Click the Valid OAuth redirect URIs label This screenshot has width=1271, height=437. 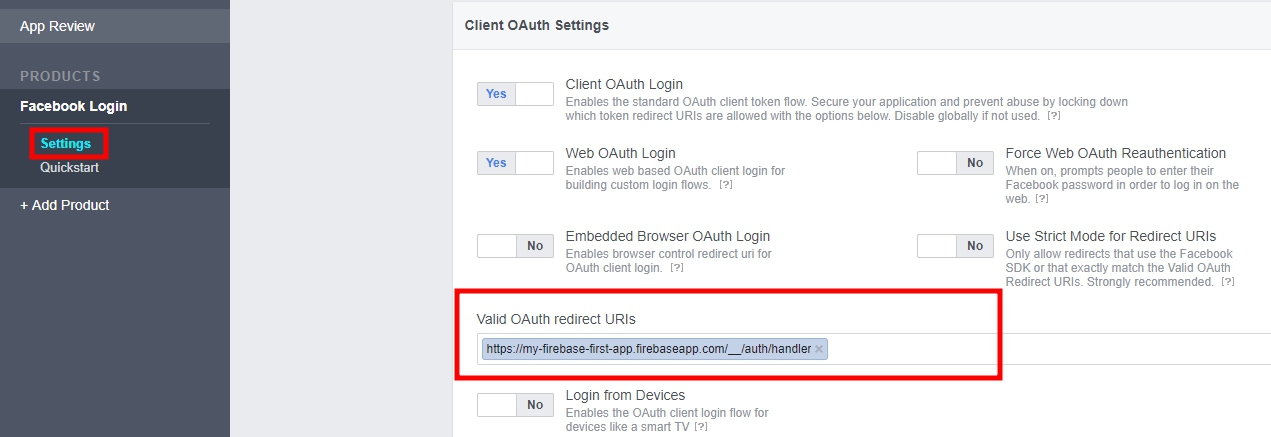pos(556,319)
